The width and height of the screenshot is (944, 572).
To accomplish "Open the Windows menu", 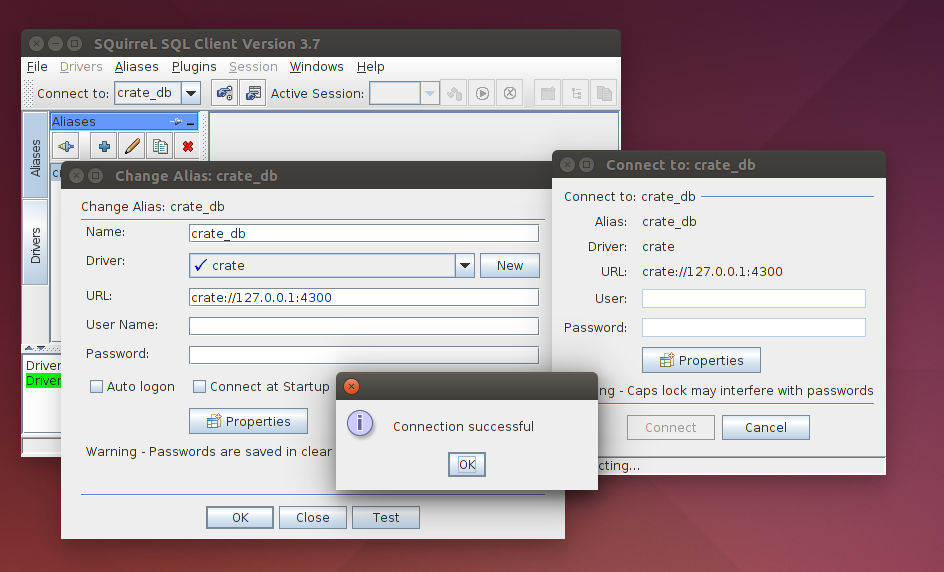I will 317,67.
